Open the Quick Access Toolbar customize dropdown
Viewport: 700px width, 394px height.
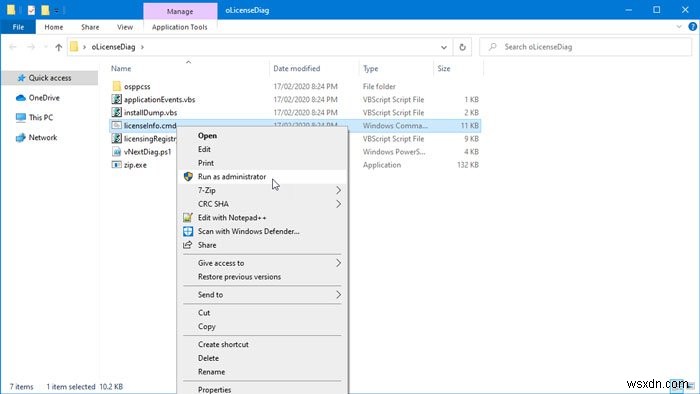click(x=57, y=10)
